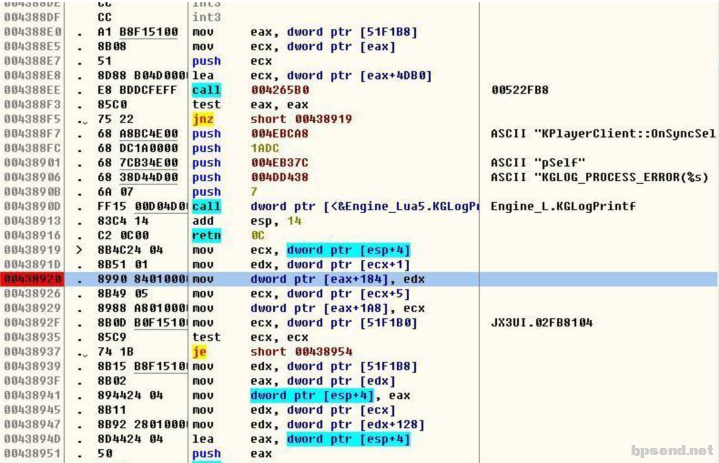
Task: Select the breakpoint address 00438920
Action: [33, 279]
